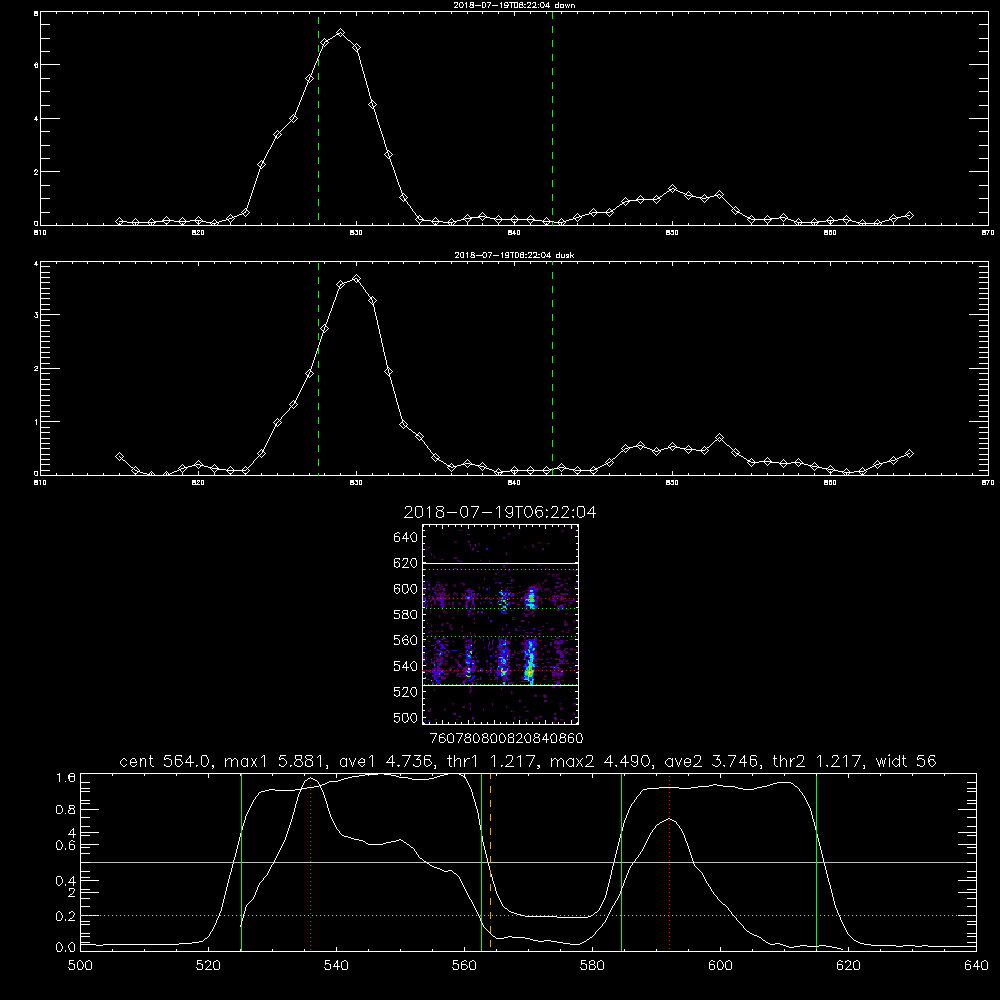Click 'thr2 1.217' in the bottom plot title
This screenshot has height=1000, width=1000.
click(x=818, y=761)
